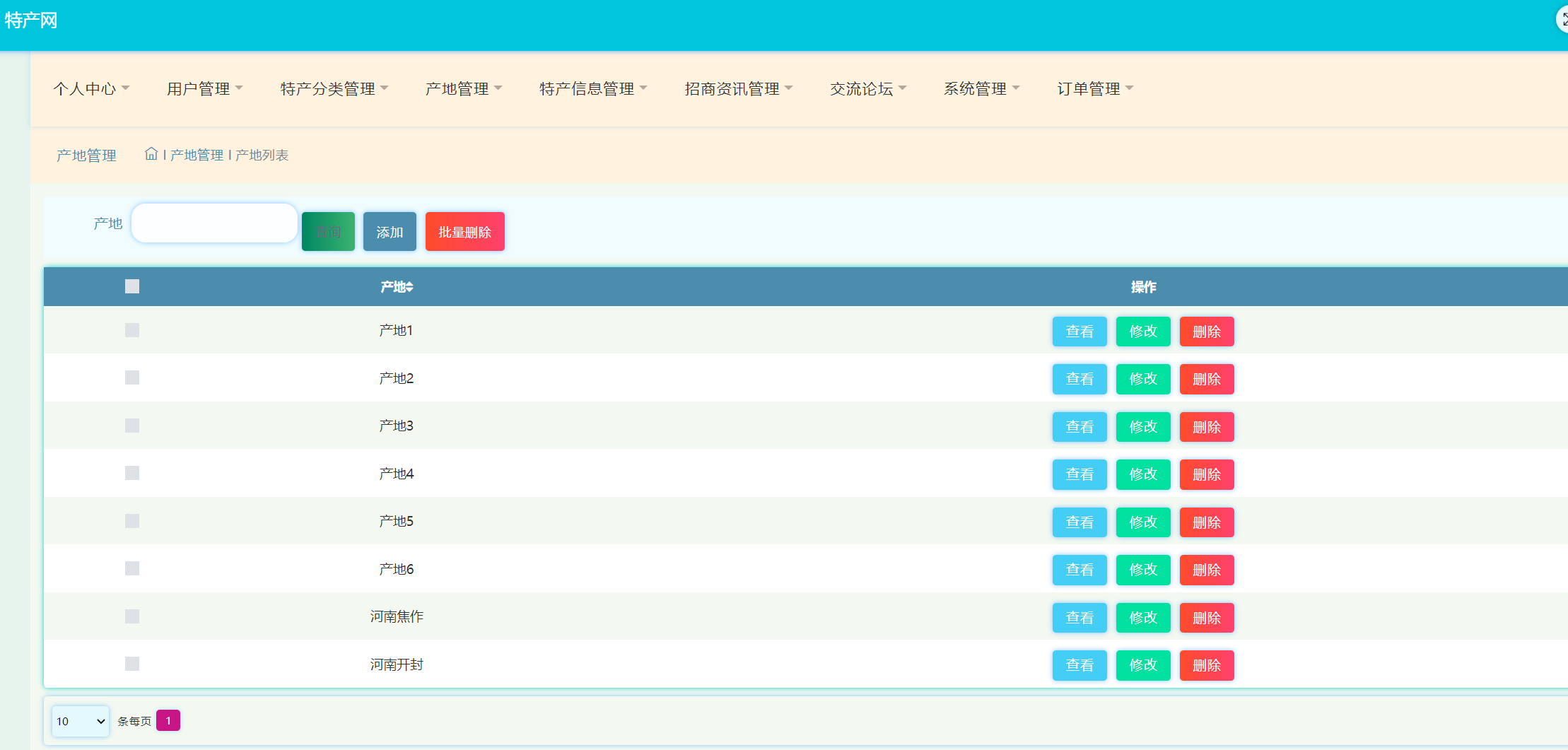Click the 批量删除 button
This screenshot has height=750, width=1568.
tap(464, 231)
